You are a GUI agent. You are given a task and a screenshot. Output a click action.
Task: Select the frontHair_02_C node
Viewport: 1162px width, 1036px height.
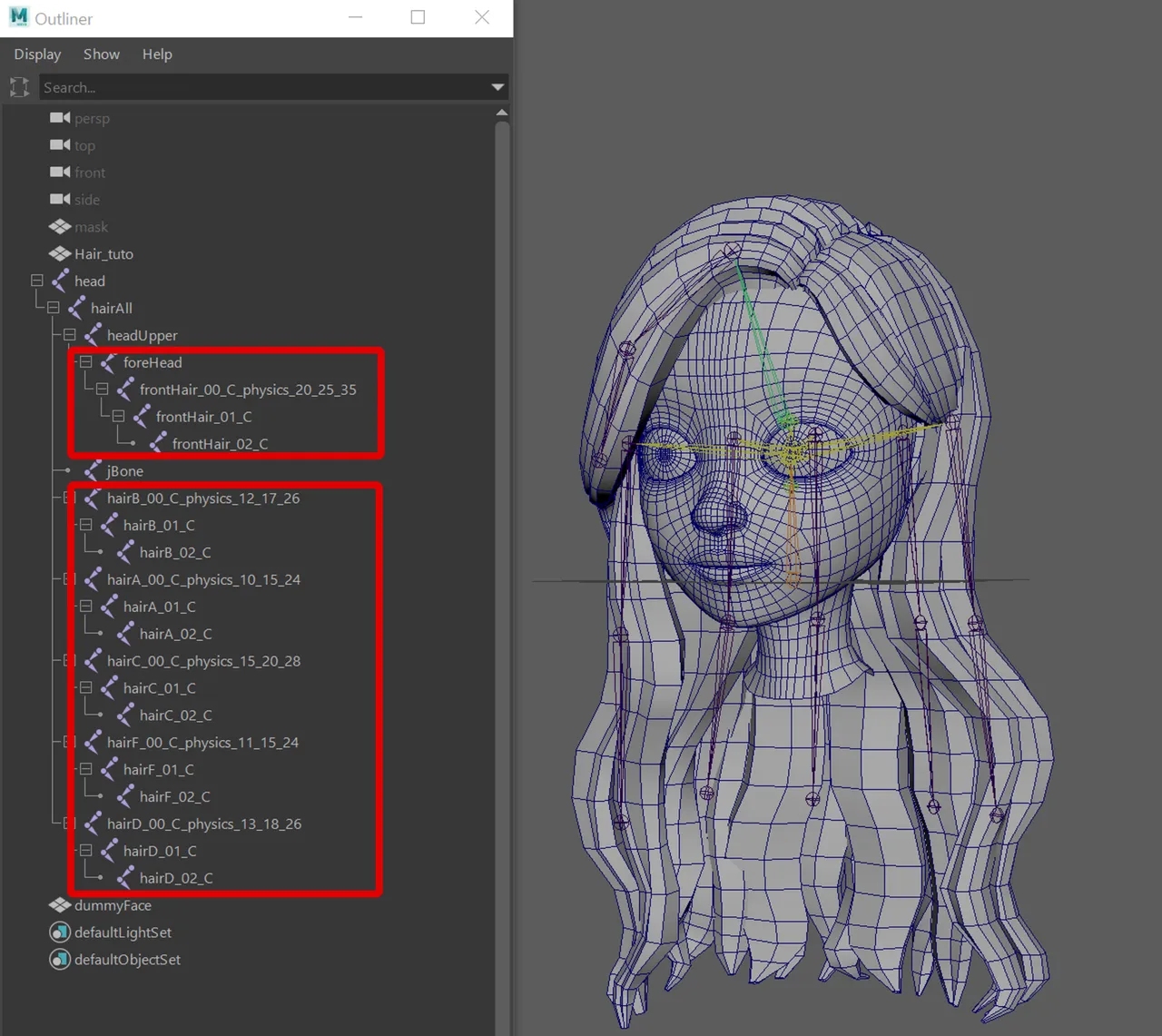pyautogui.click(x=218, y=443)
